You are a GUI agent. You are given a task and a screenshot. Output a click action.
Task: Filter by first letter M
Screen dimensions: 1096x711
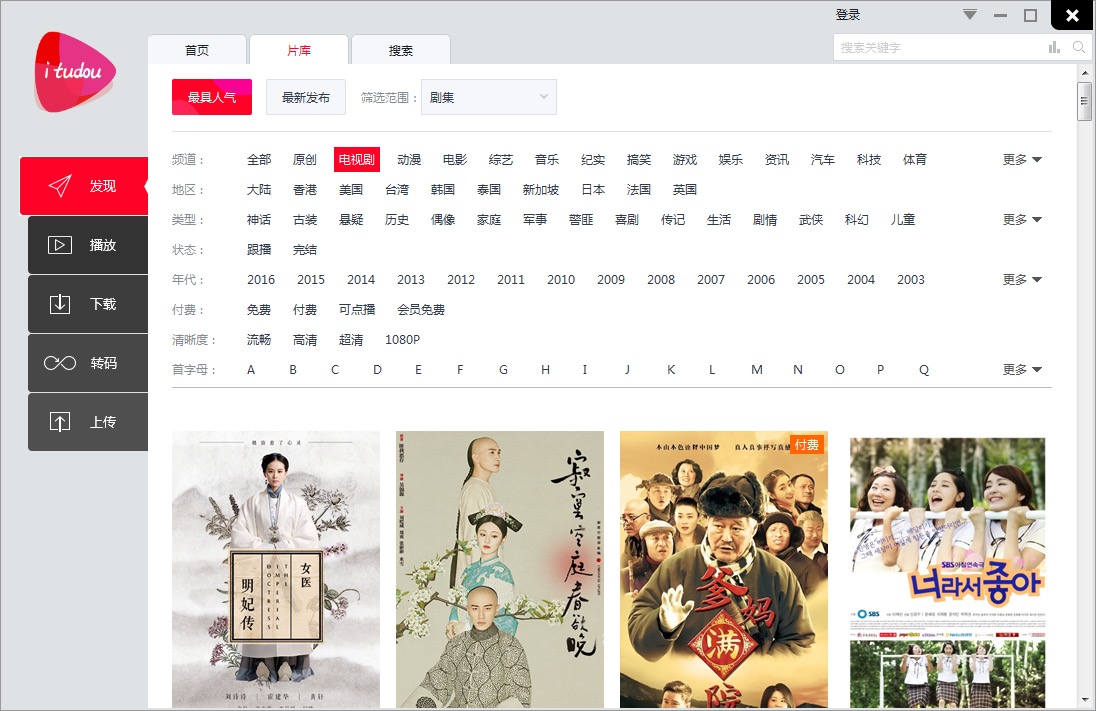756,369
